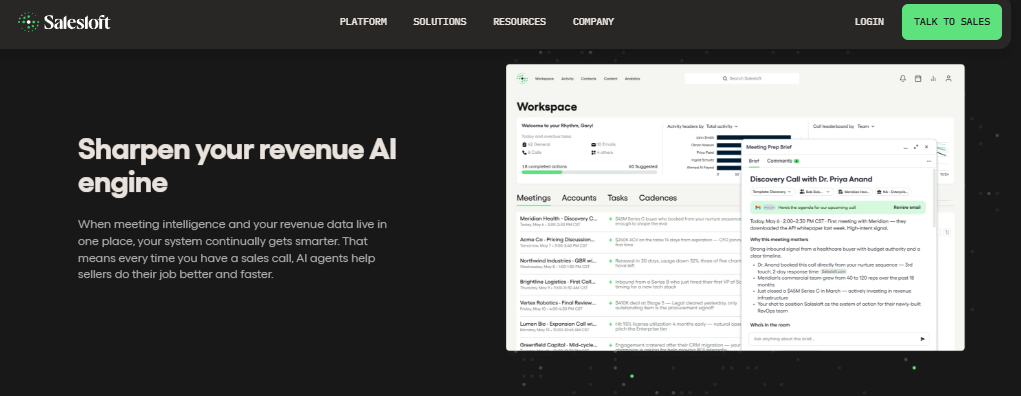Switch to the Tasks tab
Viewport: 1021px width, 396px height.
pos(617,198)
